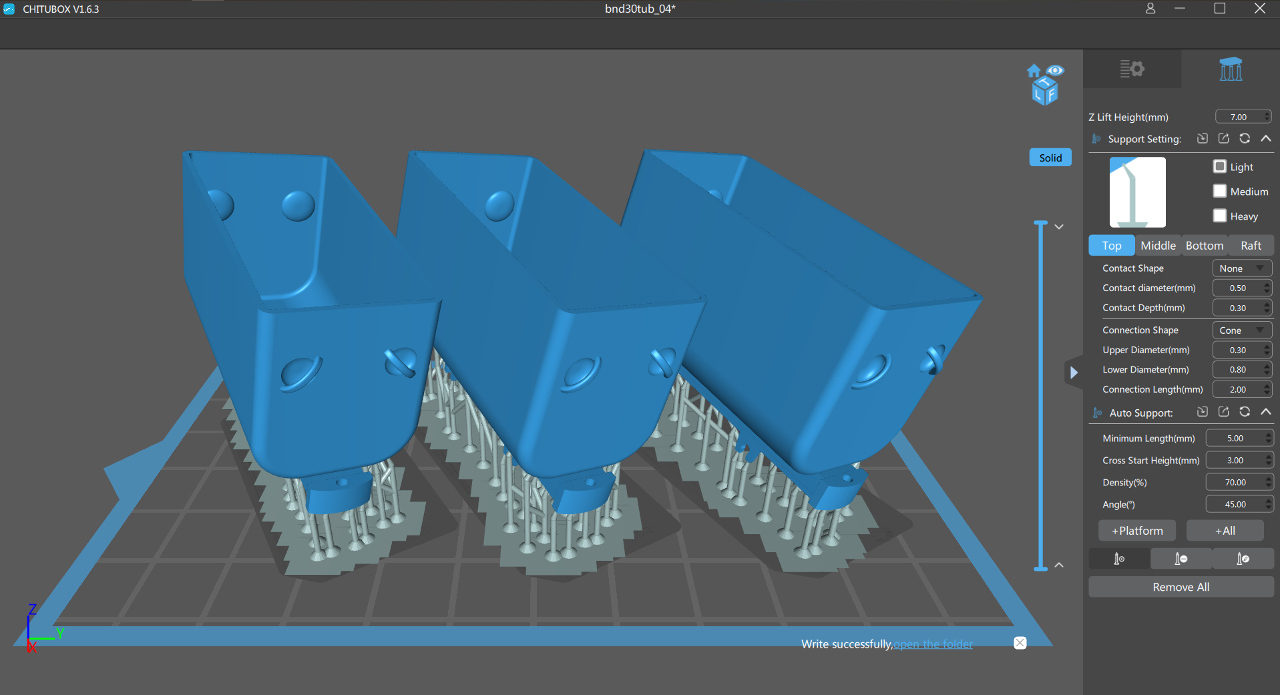Click the Remove All button
This screenshot has width=1280, height=695.
pos(1181,587)
